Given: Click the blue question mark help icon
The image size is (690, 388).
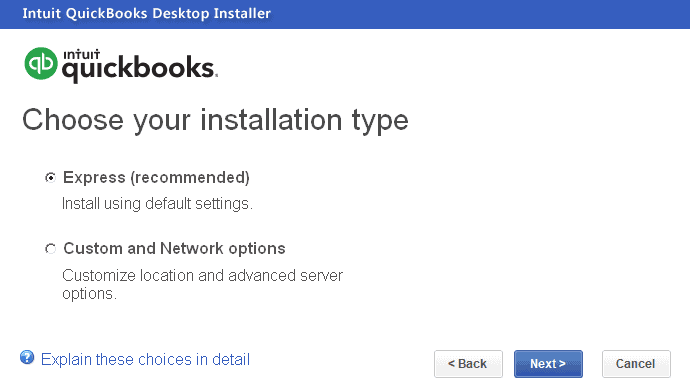Looking at the screenshot, I should pyautogui.click(x=27, y=358).
